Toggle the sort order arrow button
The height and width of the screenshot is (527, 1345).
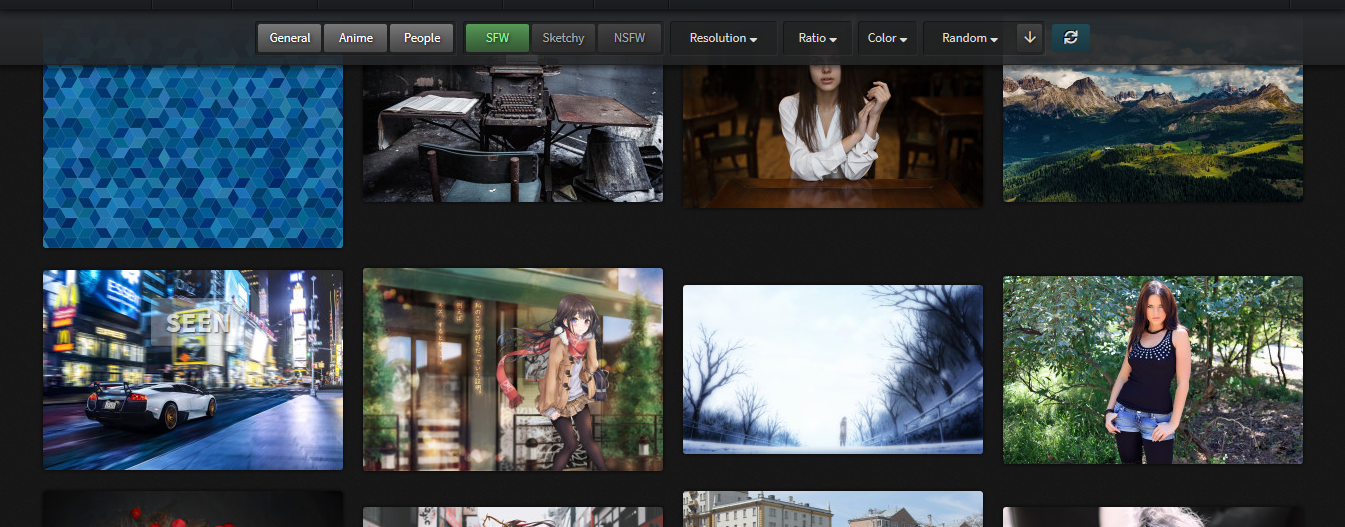pos(1030,38)
